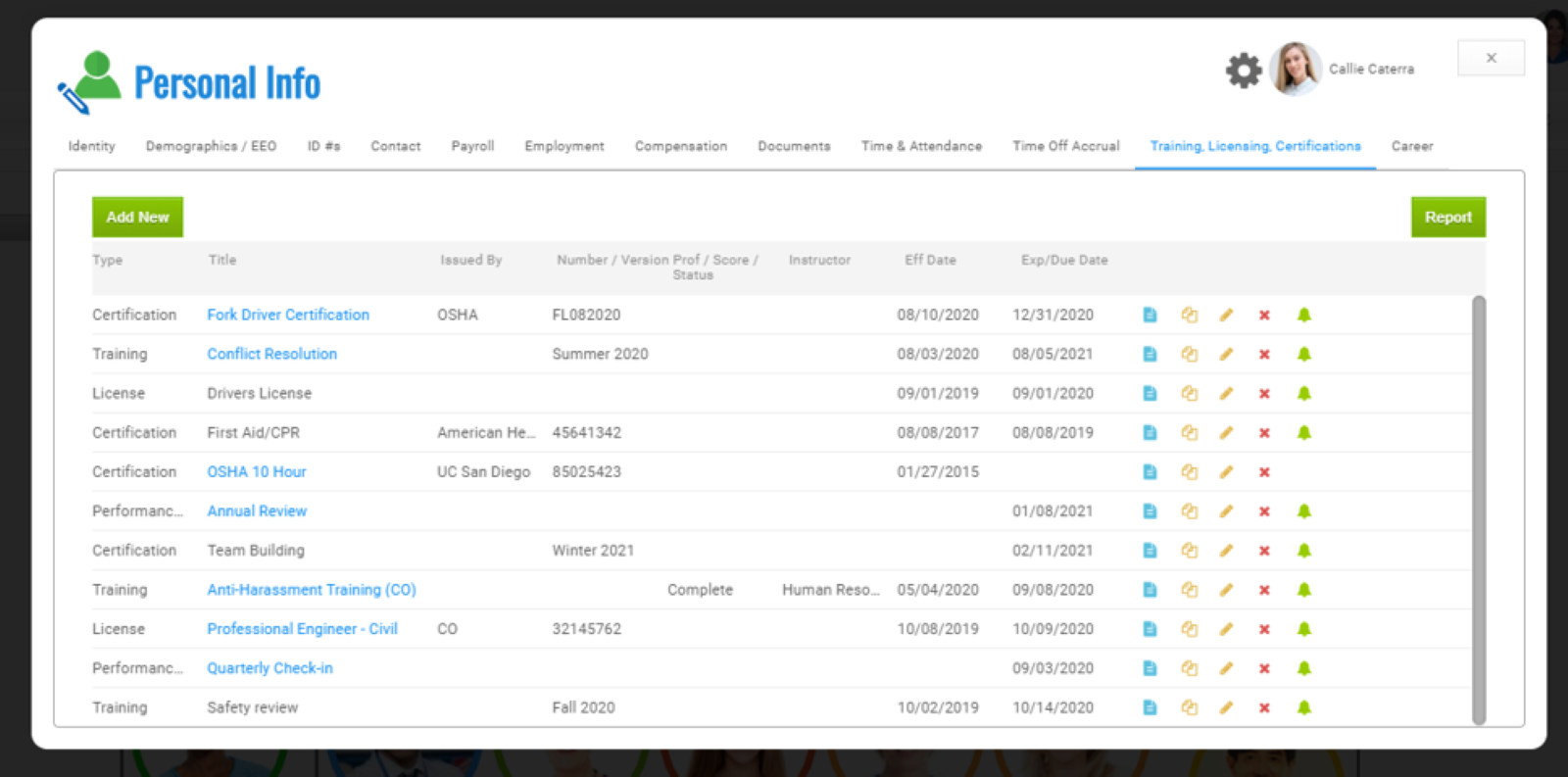Edit Fork Driver Certification with pencil

pos(1226,315)
